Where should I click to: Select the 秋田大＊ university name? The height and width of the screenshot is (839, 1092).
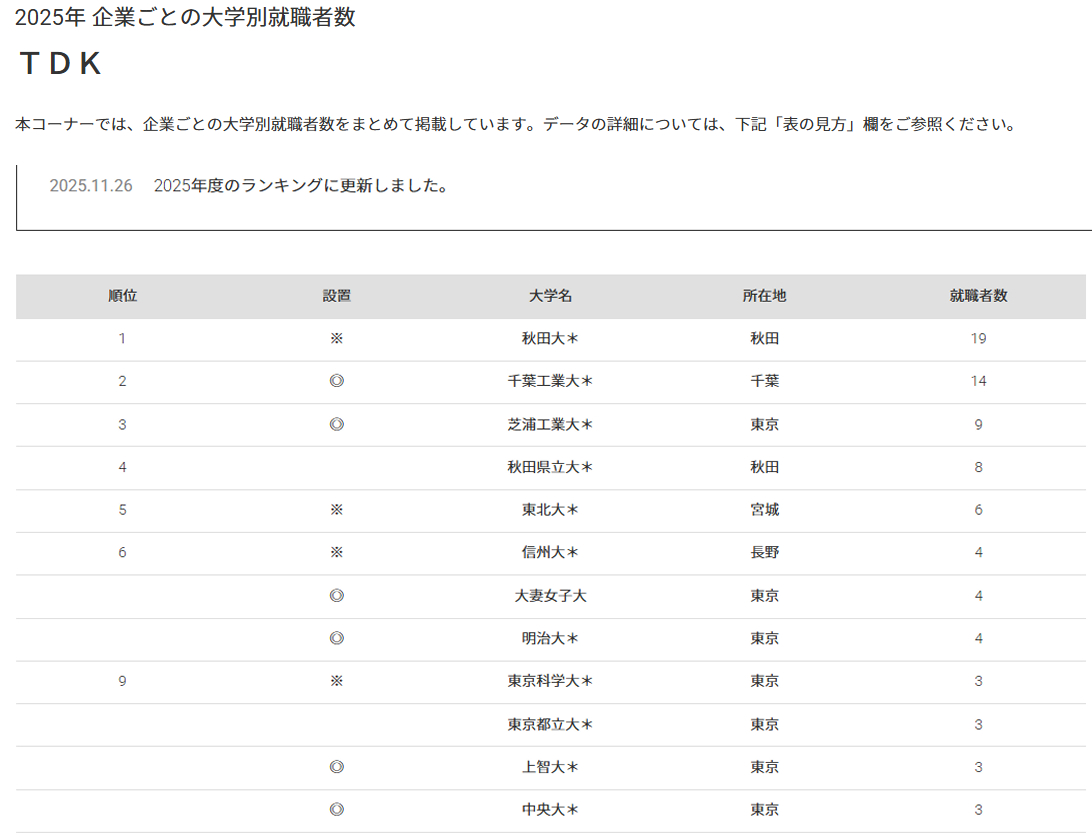click(550, 338)
